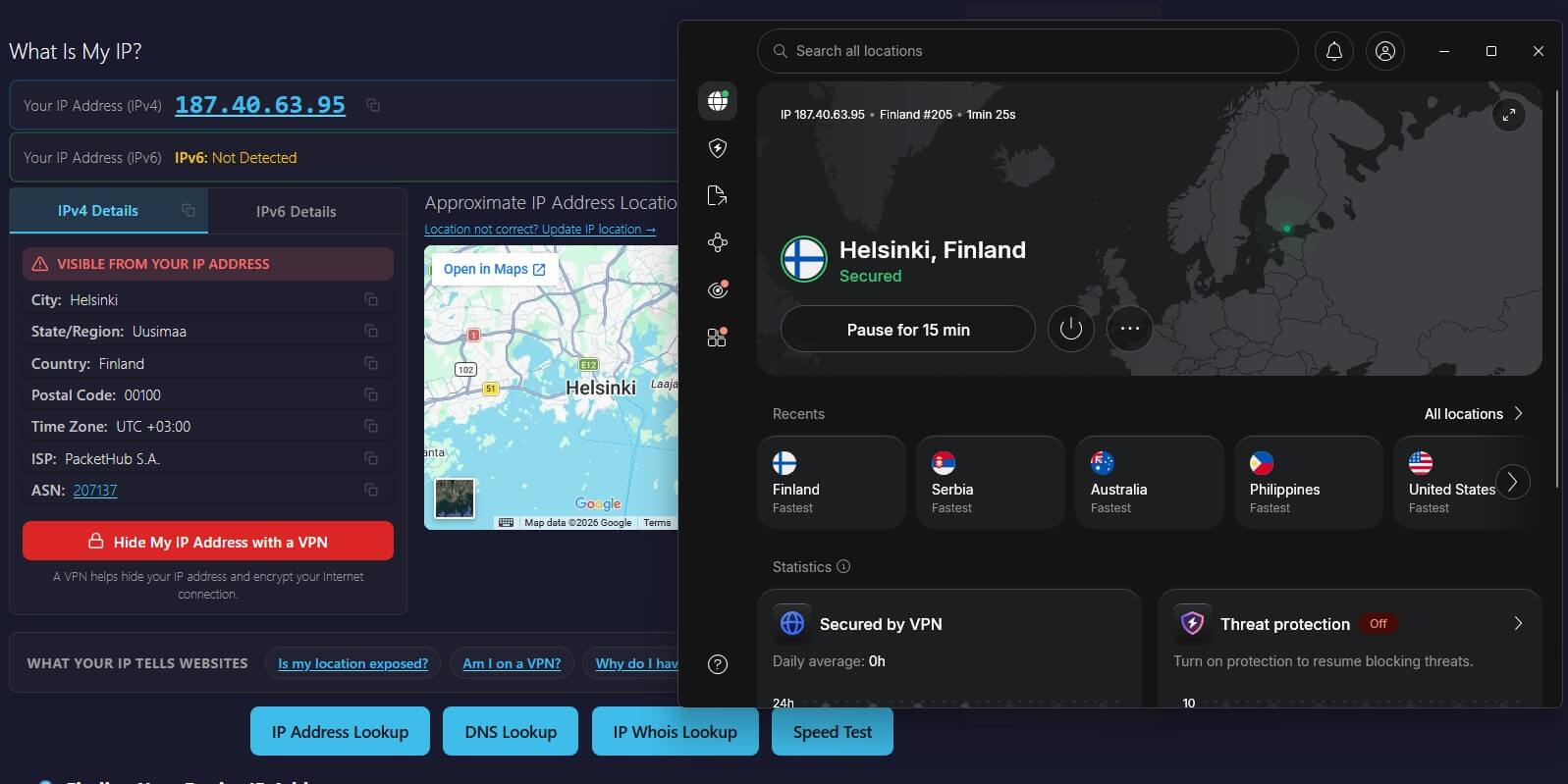This screenshot has height=784, width=1568.
Task: Open All locations list
Action: click(1474, 414)
